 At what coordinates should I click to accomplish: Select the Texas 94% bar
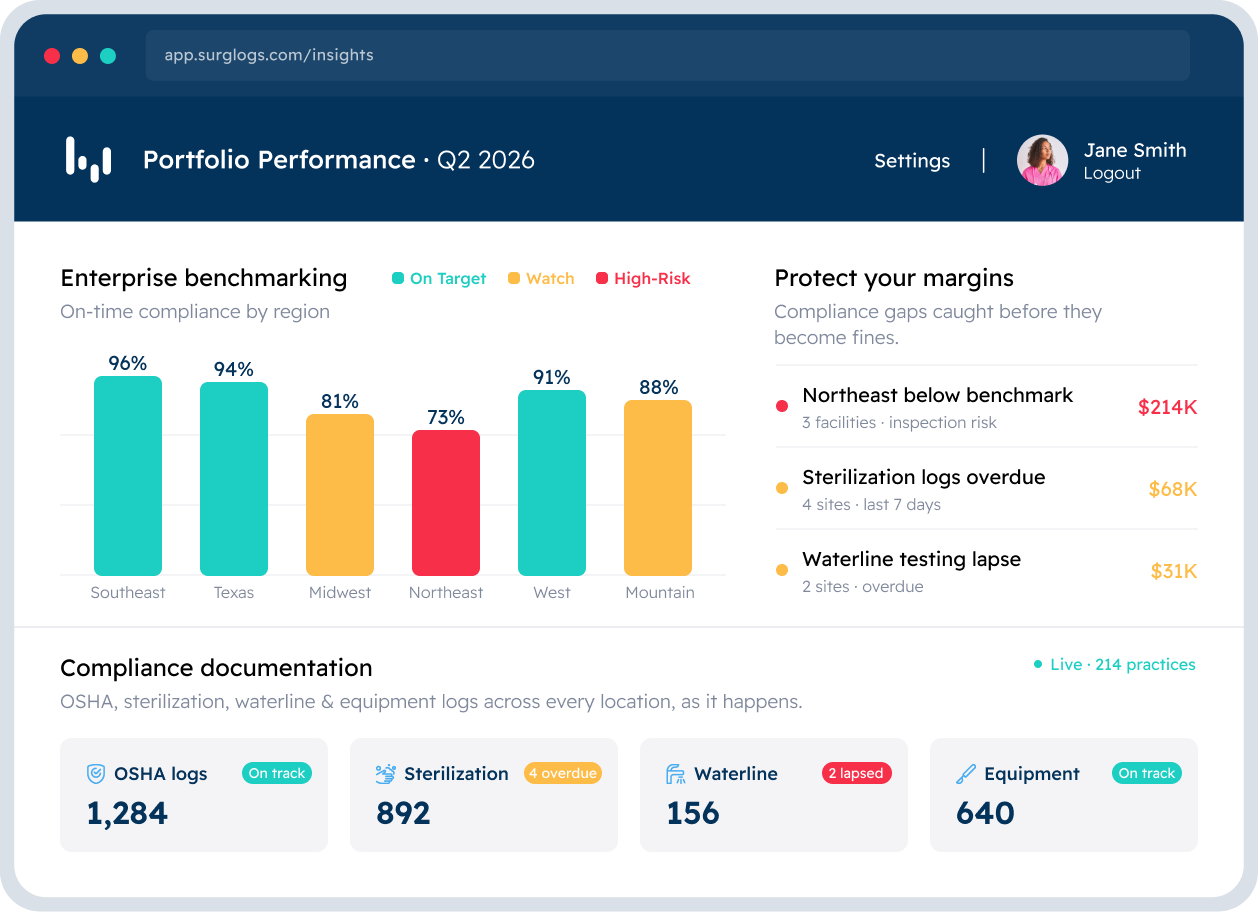point(234,479)
